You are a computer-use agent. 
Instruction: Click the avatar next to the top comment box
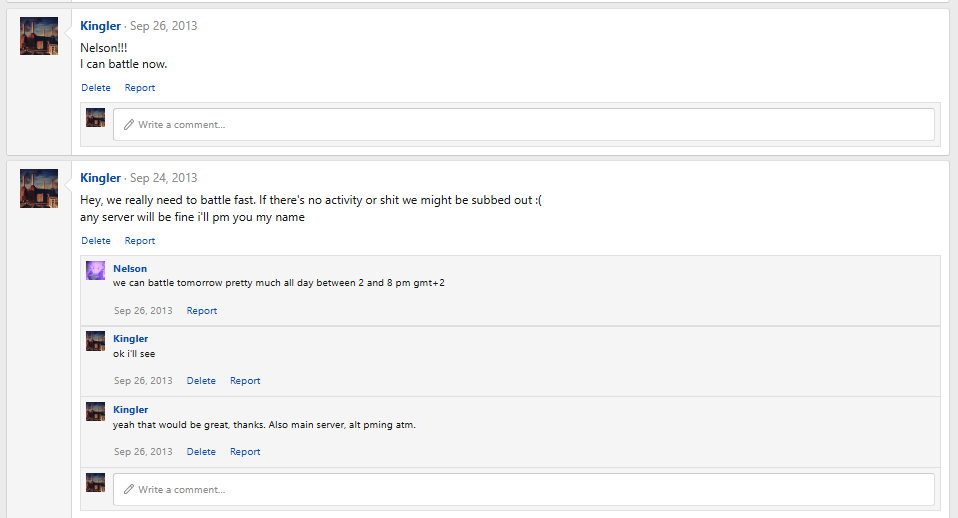(x=95, y=117)
